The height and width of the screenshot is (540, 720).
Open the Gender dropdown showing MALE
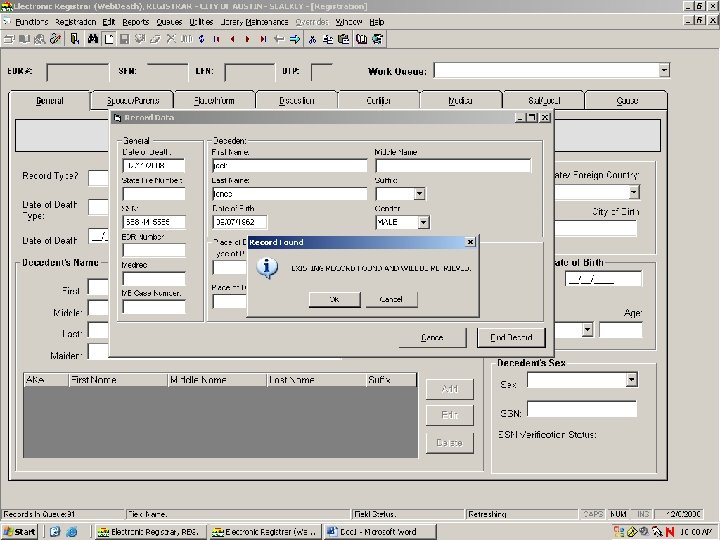(x=423, y=222)
